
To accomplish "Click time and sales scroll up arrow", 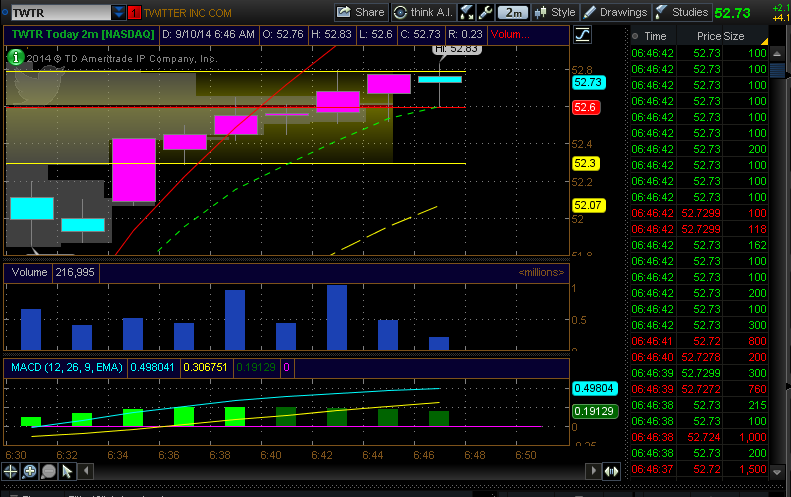I will pyautogui.click(x=777, y=53).
